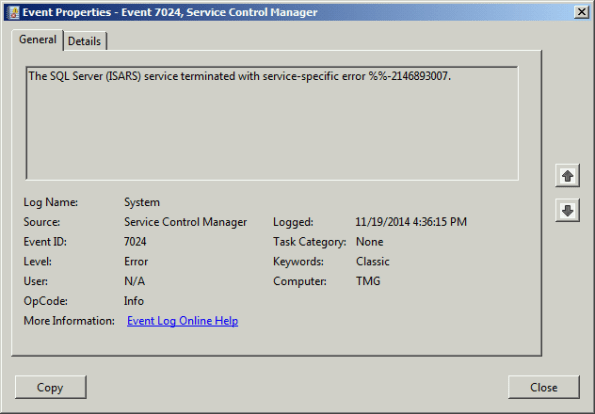Click the Level label
The height and width of the screenshot is (414, 595).
38,261
